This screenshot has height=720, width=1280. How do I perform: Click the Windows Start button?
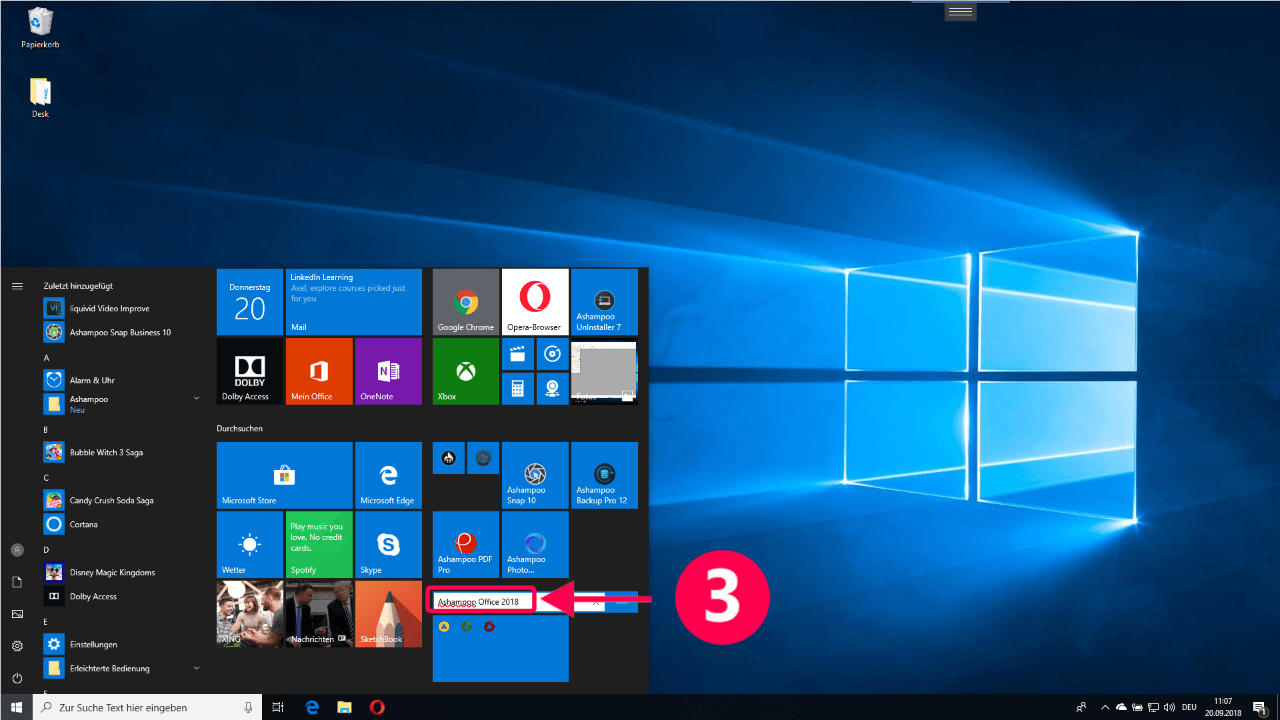pos(17,707)
